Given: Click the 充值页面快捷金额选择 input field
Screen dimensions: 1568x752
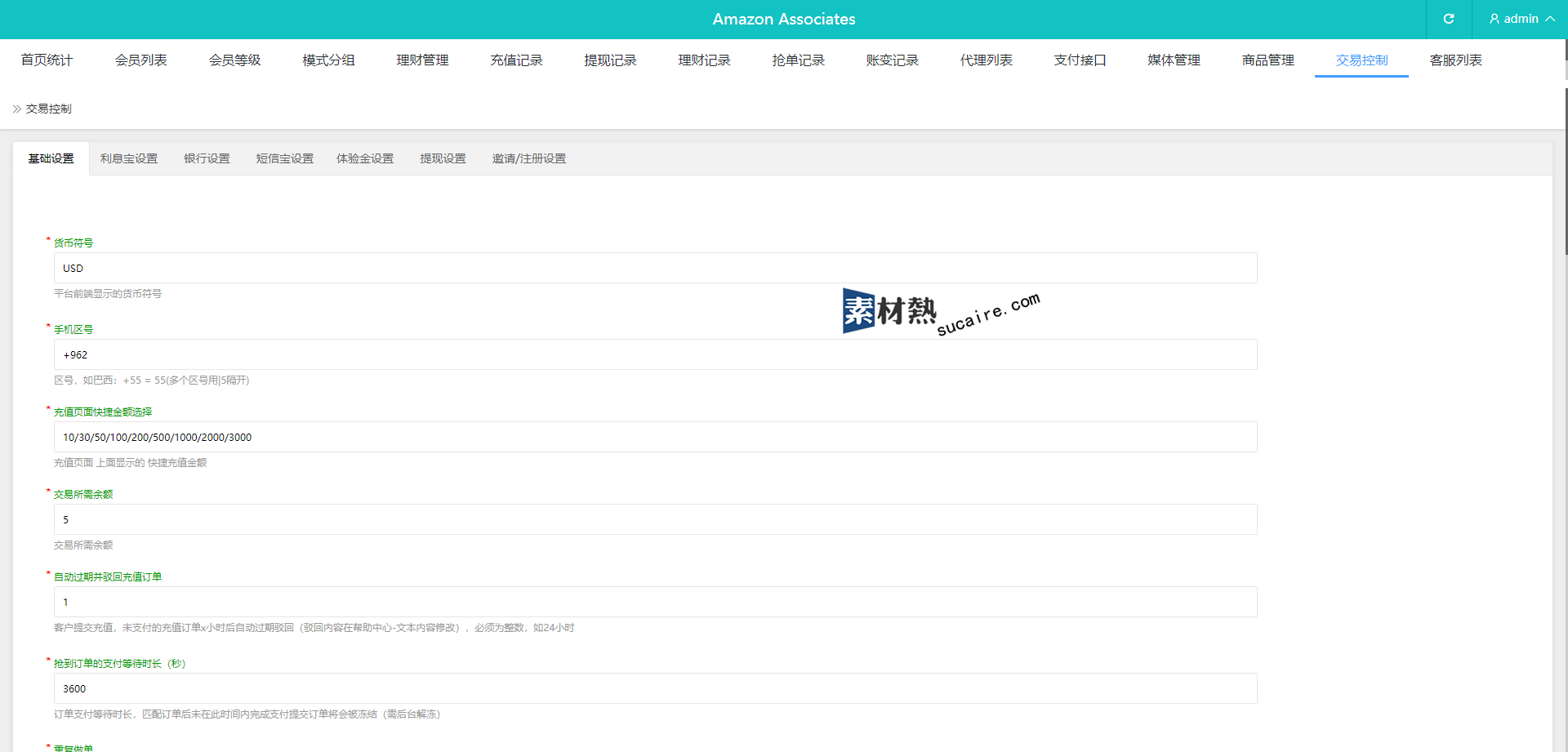Looking at the screenshot, I should pyautogui.click(x=655, y=437).
